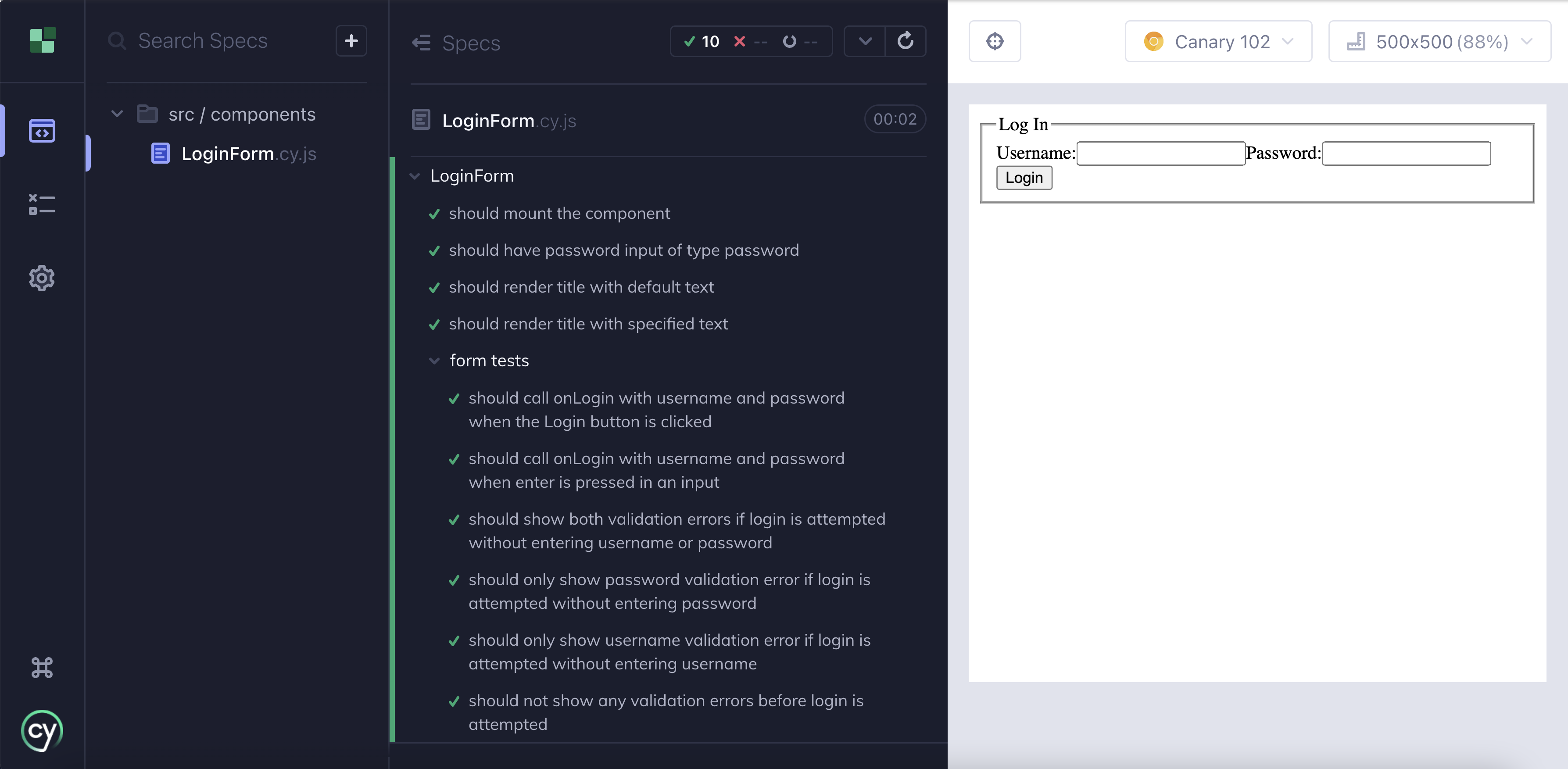Toggle the form tests group collapse
This screenshot has width=1568, height=769.
pyautogui.click(x=432, y=360)
